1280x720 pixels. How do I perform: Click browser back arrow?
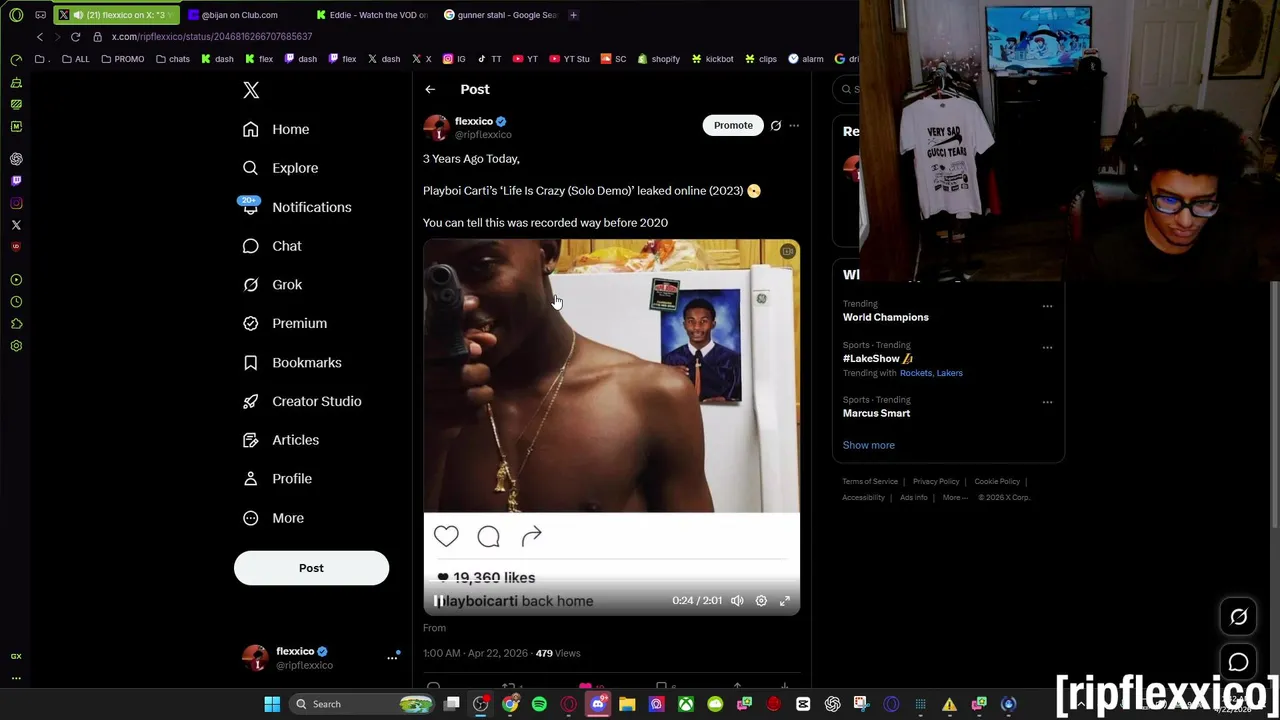(x=40, y=37)
